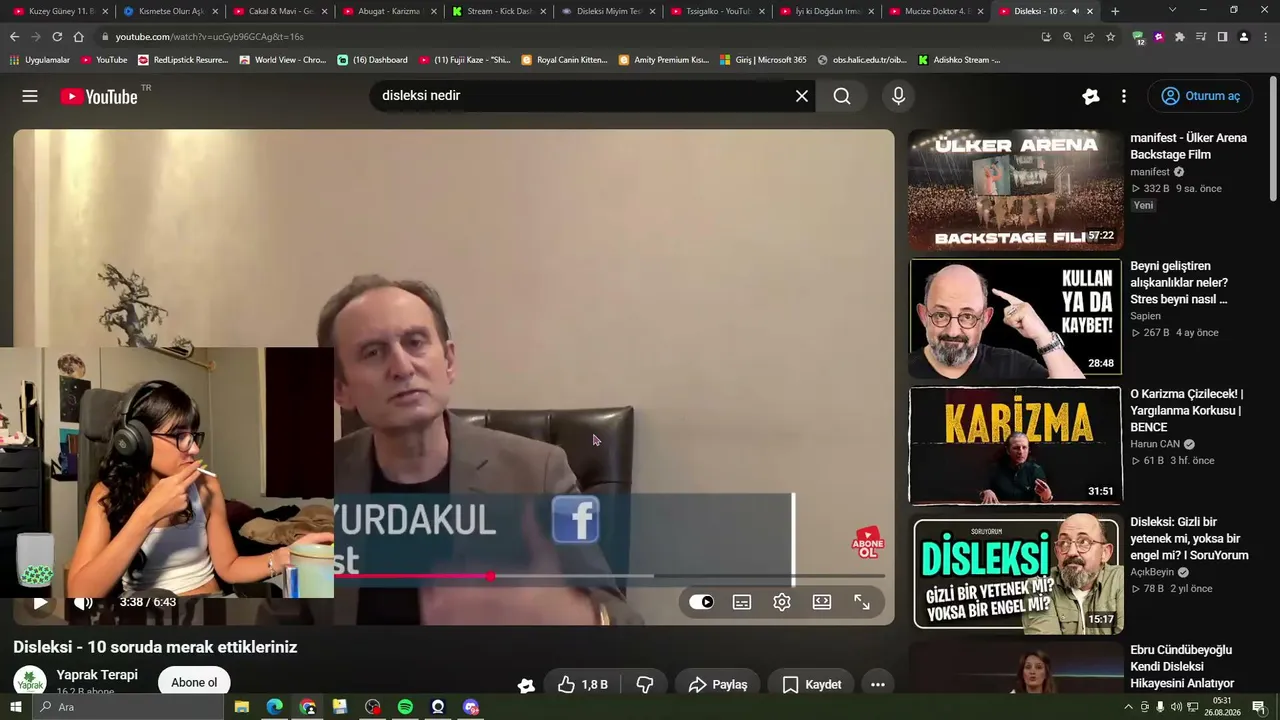Open the Windows notification center
Screen dimensions: 1280x720
(1259, 707)
